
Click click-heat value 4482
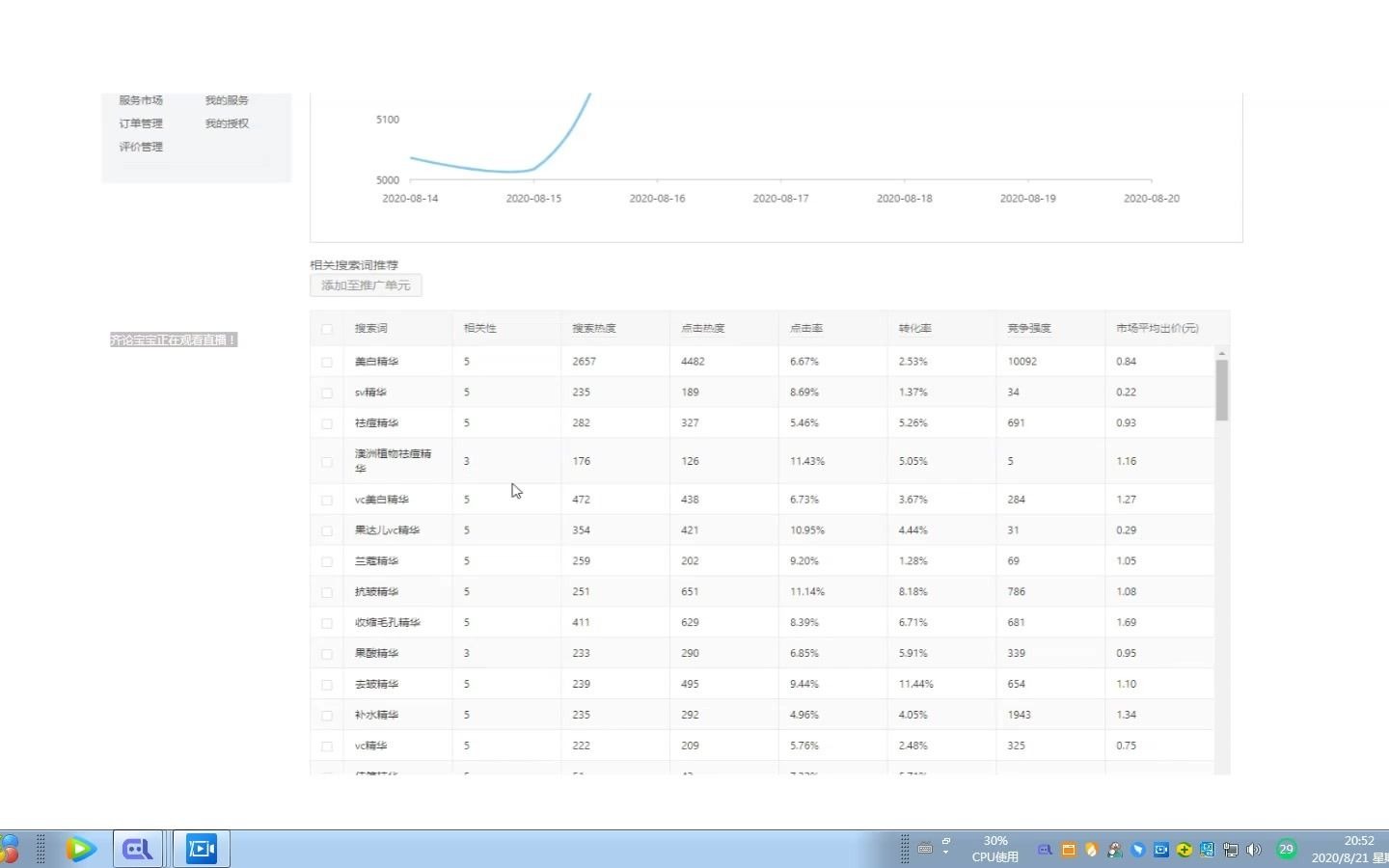[x=693, y=362]
